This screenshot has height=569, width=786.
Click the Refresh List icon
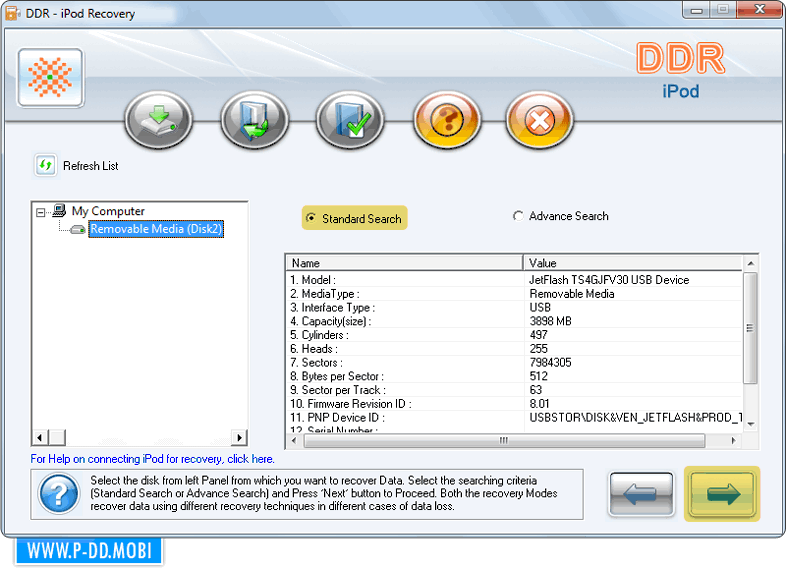tap(46, 165)
